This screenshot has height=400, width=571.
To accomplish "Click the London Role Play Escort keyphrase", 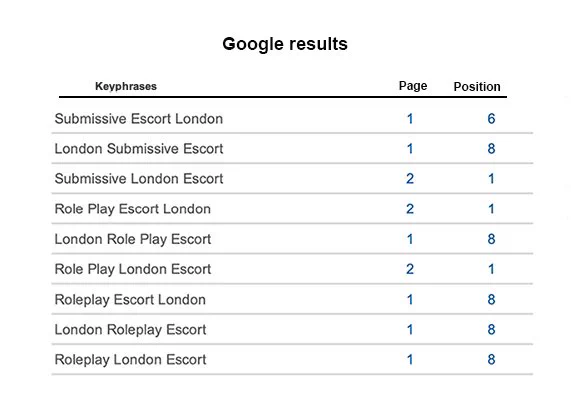I will click(133, 239).
